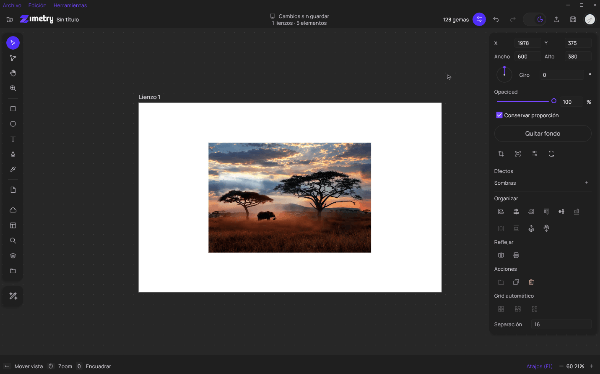Adjust the Opacidad slider handle
The width and height of the screenshot is (600, 374).
[553, 101]
